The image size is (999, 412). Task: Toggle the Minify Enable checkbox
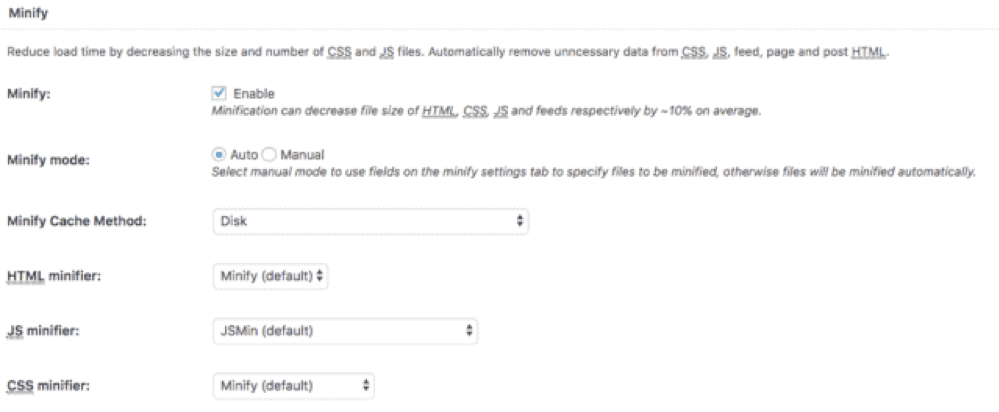pyautogui.click(x=220, y=93)
